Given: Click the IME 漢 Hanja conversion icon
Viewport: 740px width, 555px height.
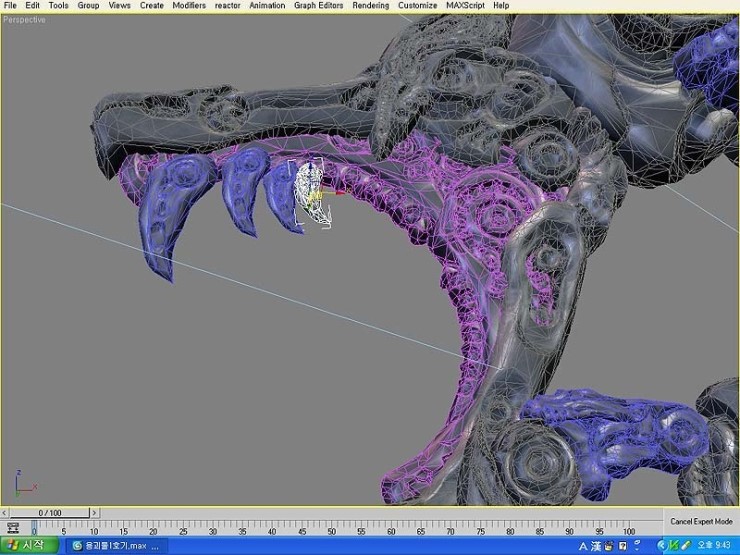Looking at the screenshot, I should pos(596,547).
